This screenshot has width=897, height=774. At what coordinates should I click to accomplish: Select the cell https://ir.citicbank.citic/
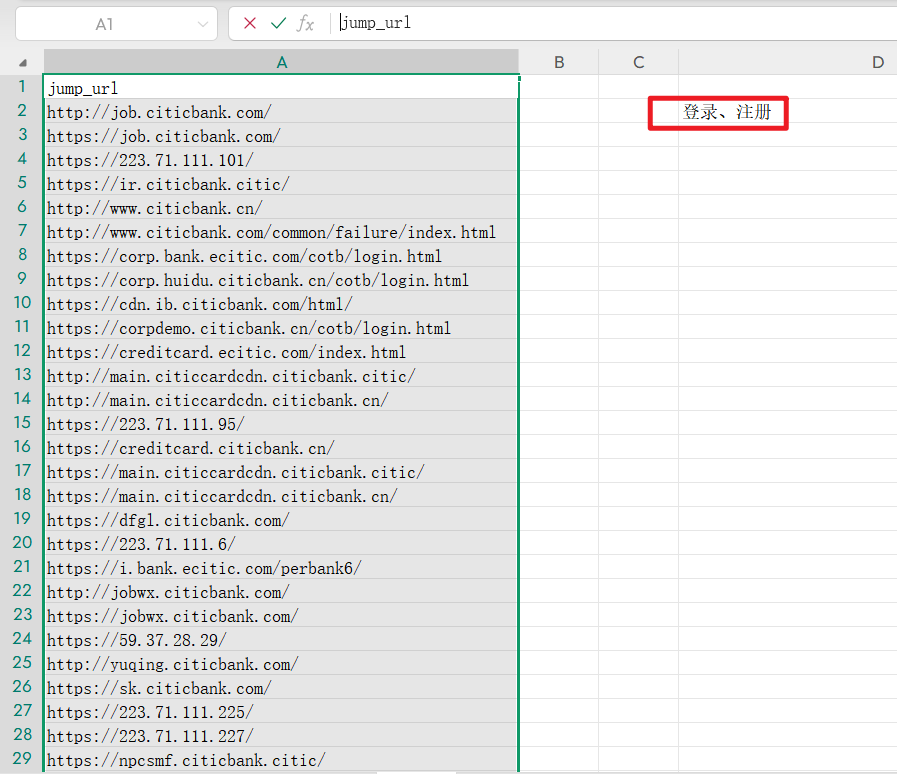point(281,184)
